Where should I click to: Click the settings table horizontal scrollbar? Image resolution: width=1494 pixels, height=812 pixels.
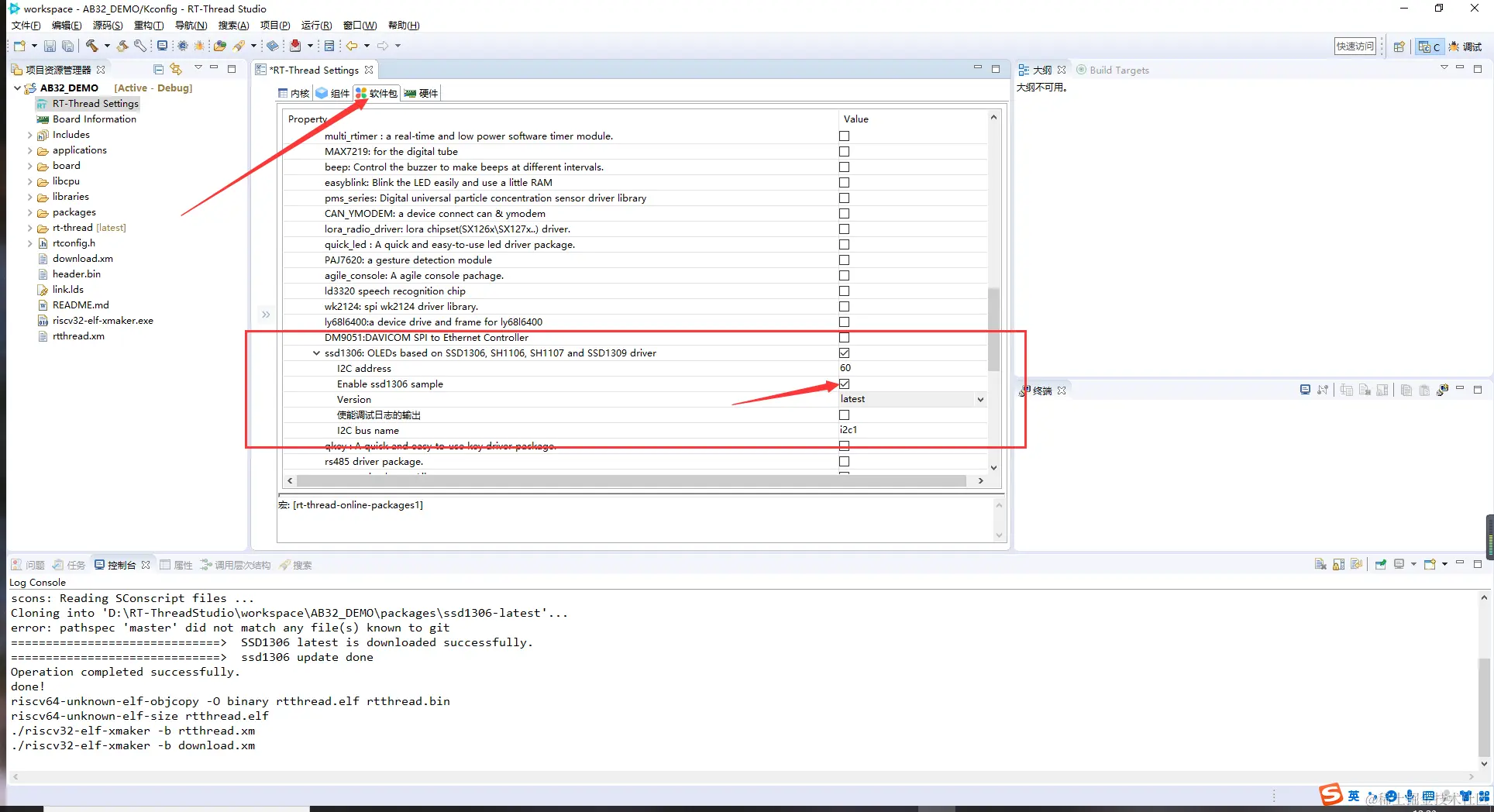click(x=632, y=481)
